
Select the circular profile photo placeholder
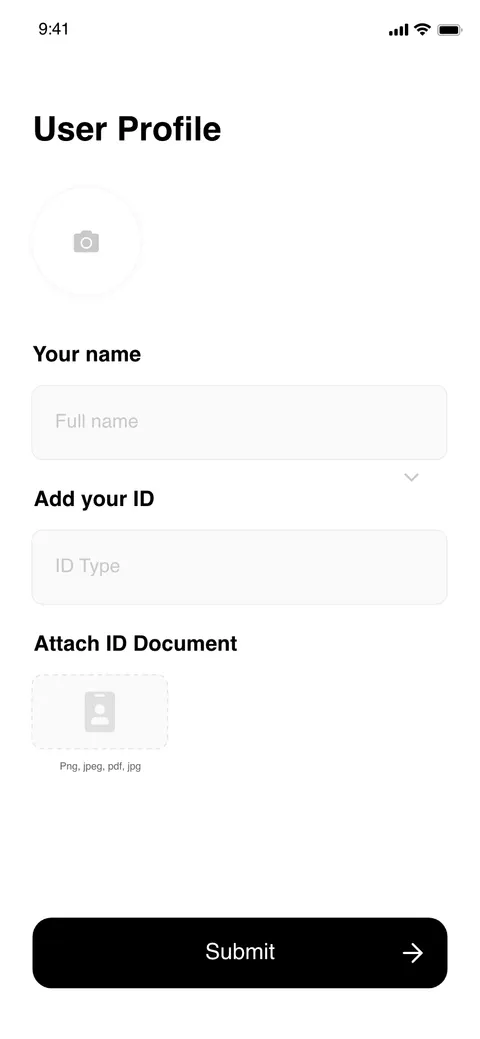coord(86,241)
